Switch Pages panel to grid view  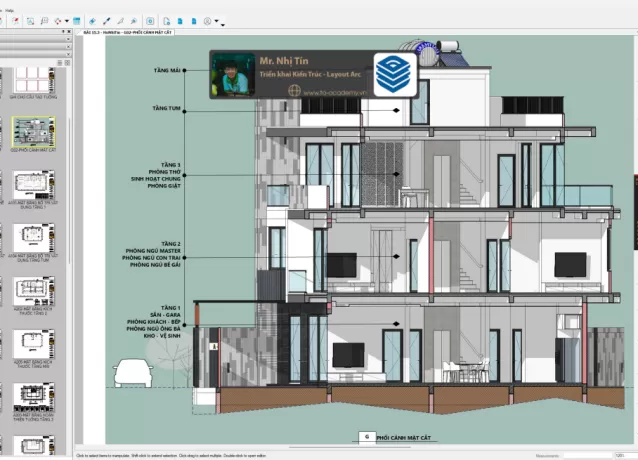(67, 63)
